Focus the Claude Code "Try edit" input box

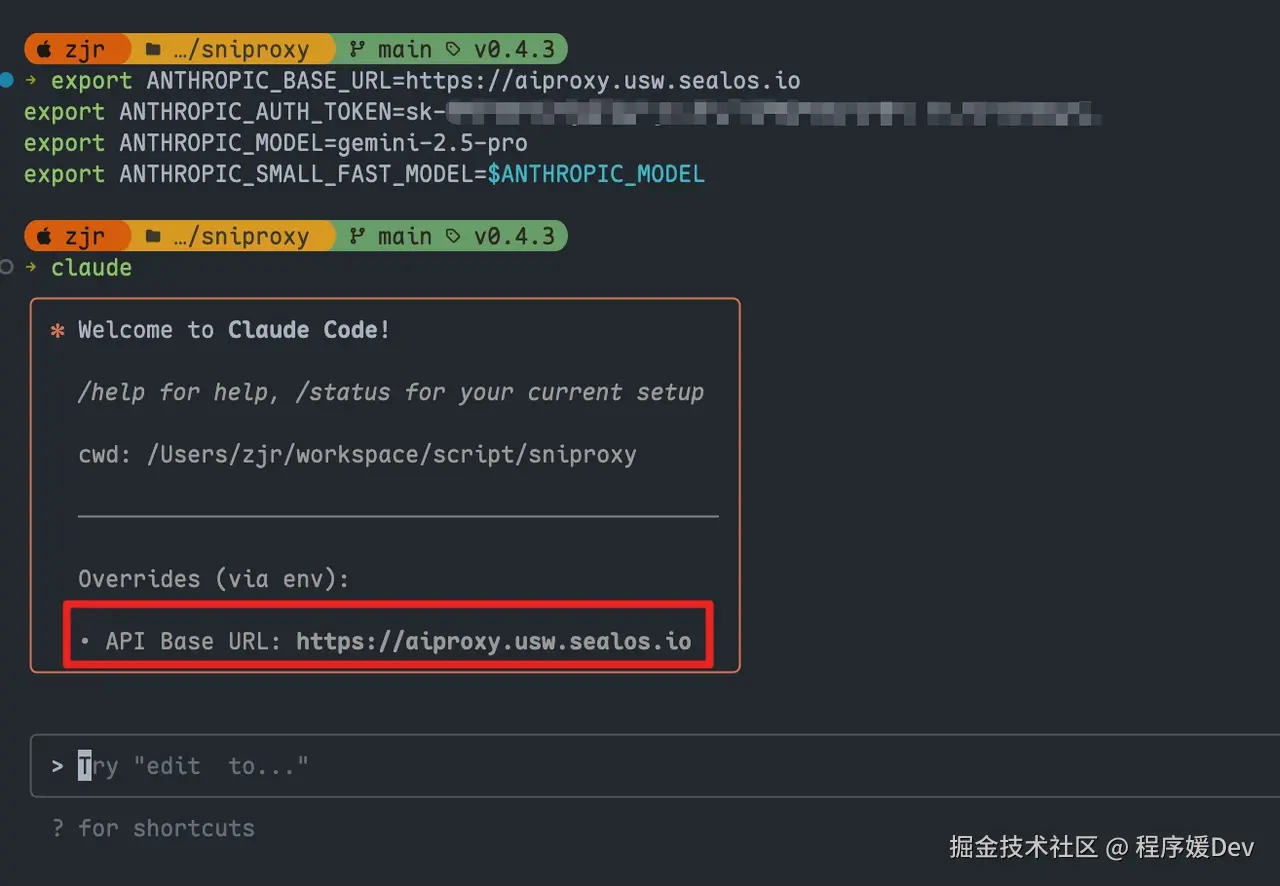tap(640, 766)
